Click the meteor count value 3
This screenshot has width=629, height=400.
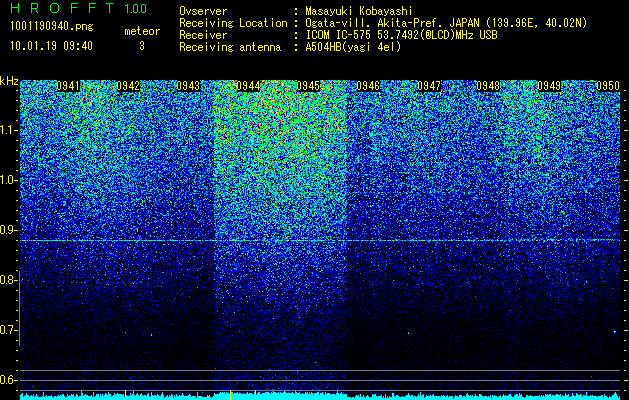pyautogui.click(x=142, y=46)
